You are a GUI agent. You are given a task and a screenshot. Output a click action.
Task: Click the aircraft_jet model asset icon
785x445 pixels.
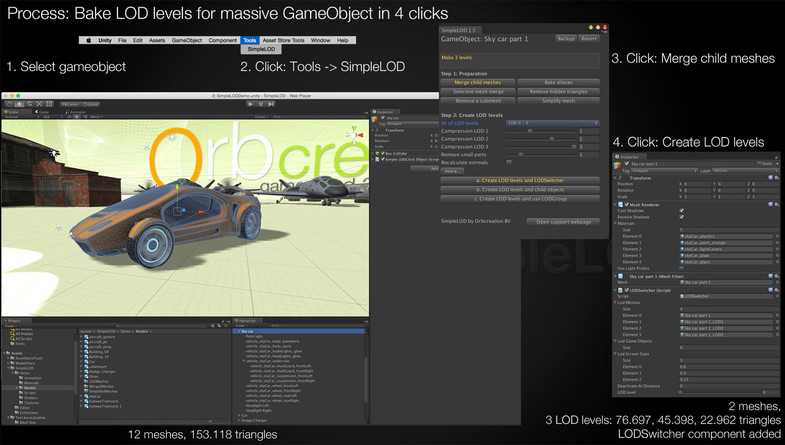click(x=86, y=341)
